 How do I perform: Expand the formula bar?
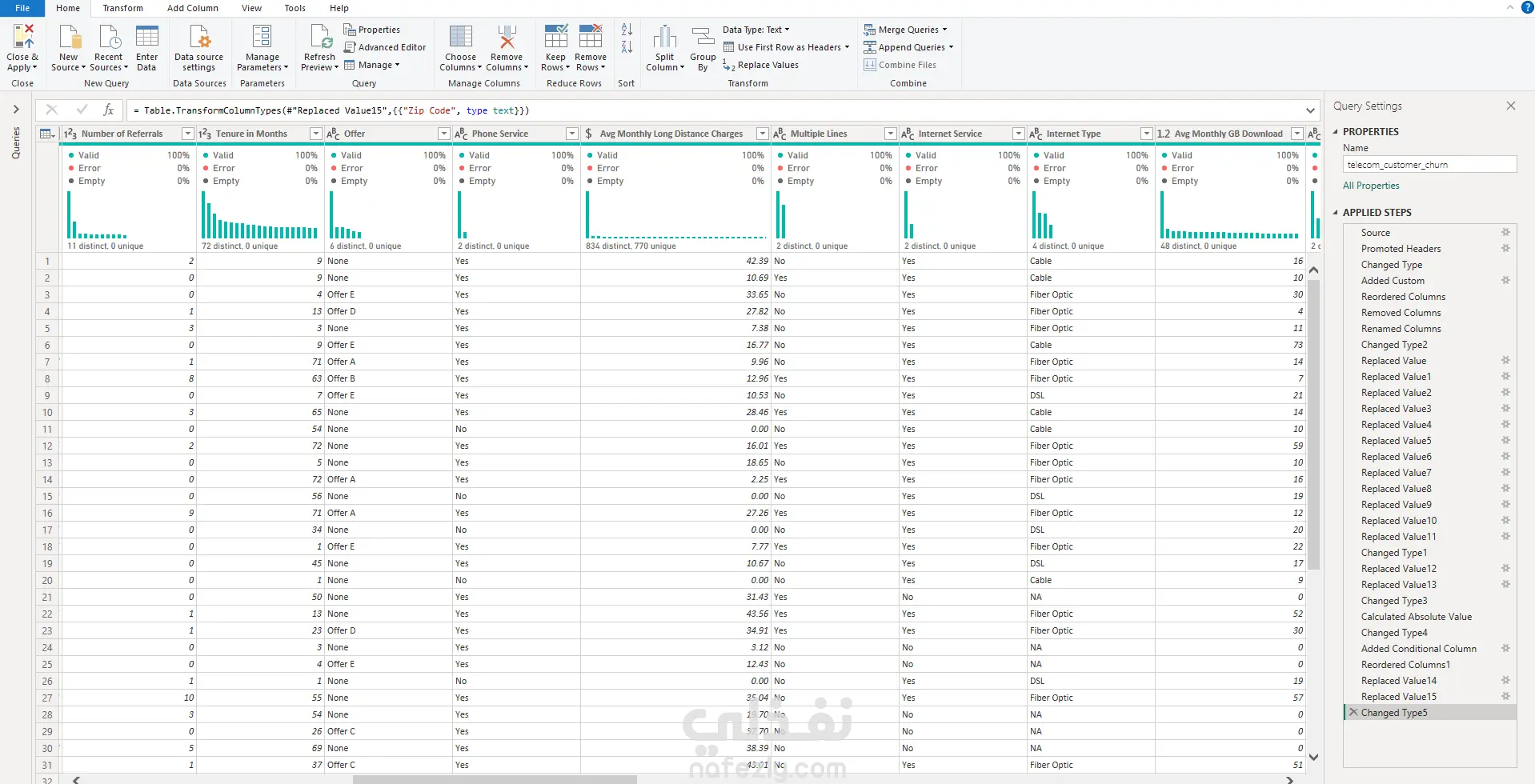(x=1310, y=110)
